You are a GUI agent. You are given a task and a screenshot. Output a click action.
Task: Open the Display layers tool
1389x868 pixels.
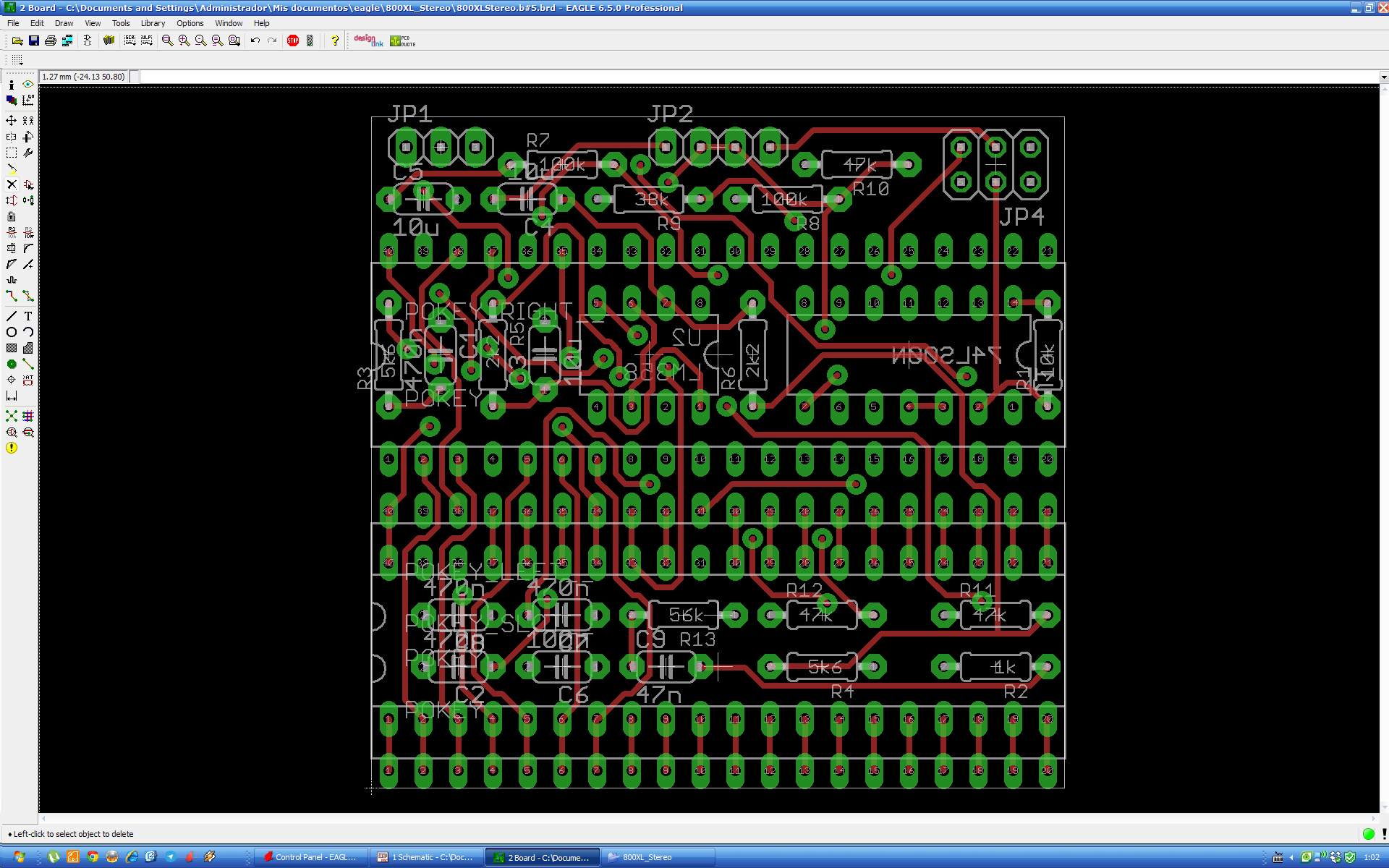pyautogui.click(x=12, y=100)
